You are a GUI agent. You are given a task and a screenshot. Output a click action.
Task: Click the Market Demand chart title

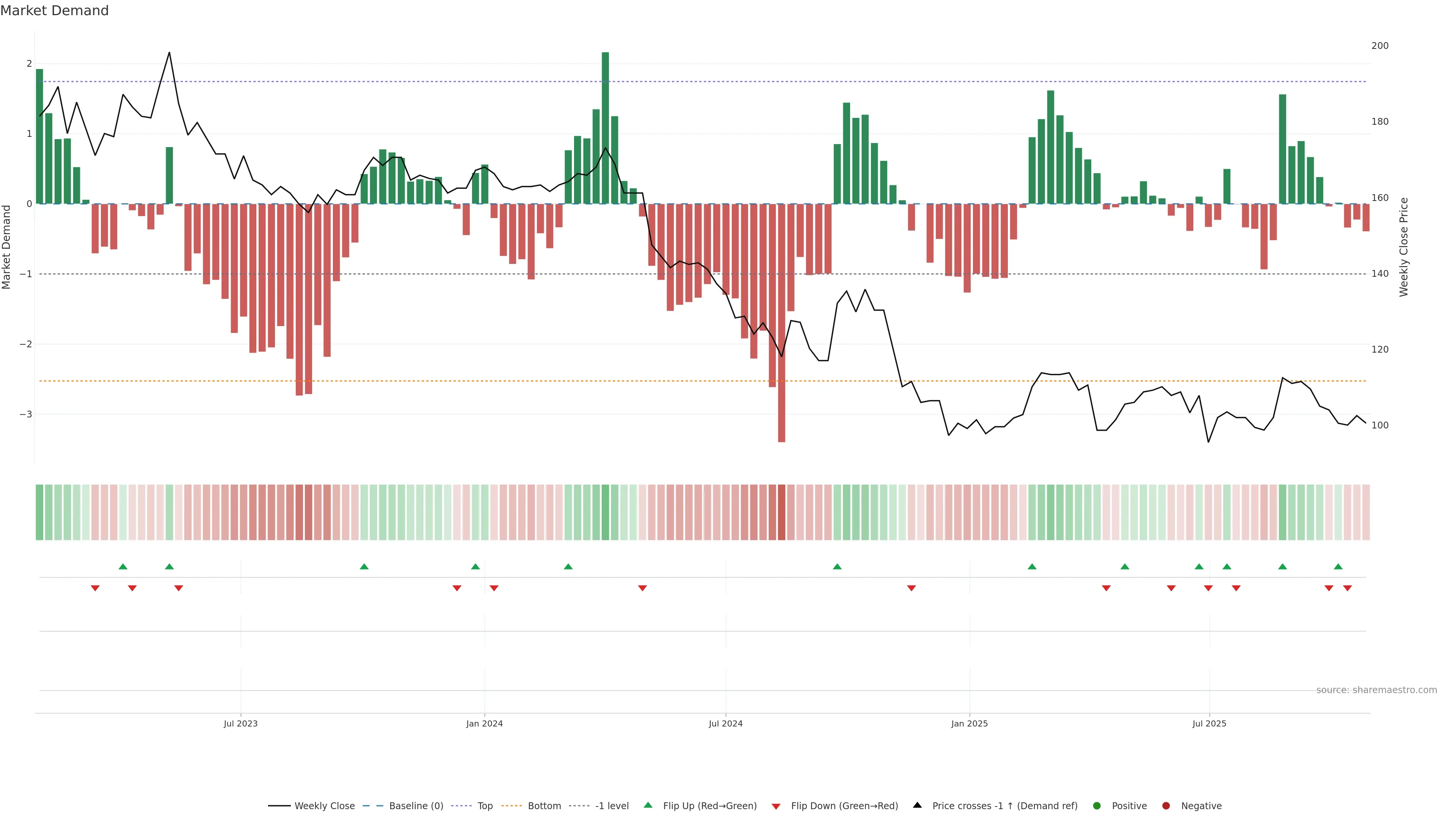pos(54,11)
